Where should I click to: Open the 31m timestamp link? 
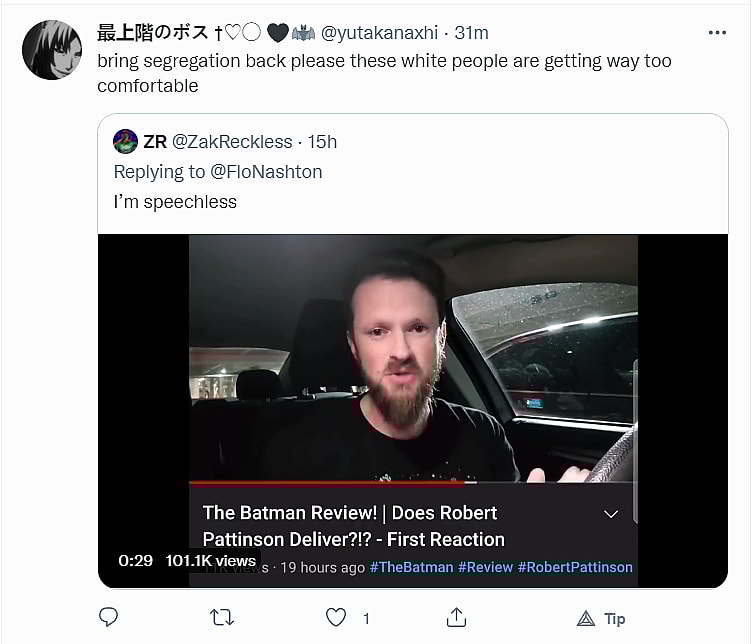471,33
